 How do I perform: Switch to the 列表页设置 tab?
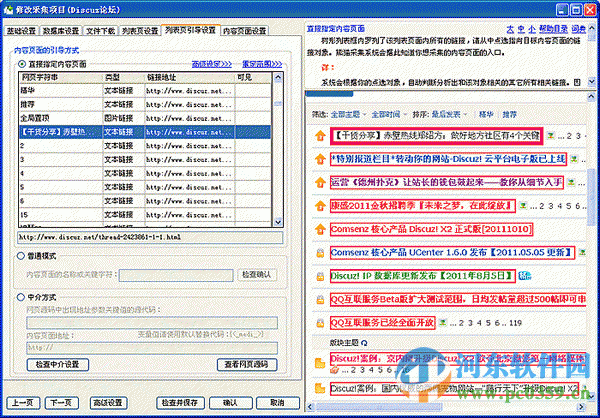pyautogui.click(x=140, y=31)
